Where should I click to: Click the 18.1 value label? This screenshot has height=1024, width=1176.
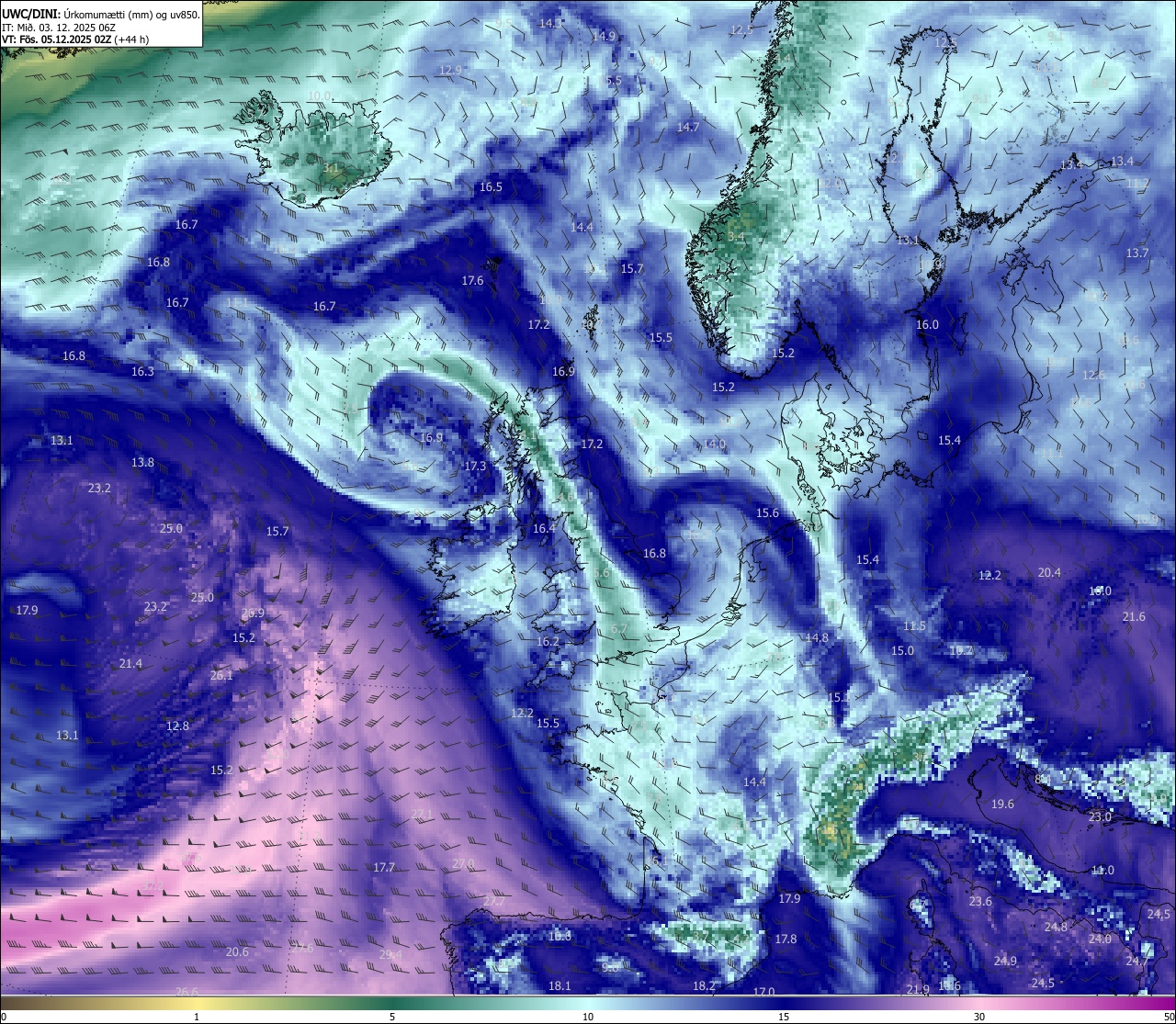pyautogui.click(x=560, y=985)
